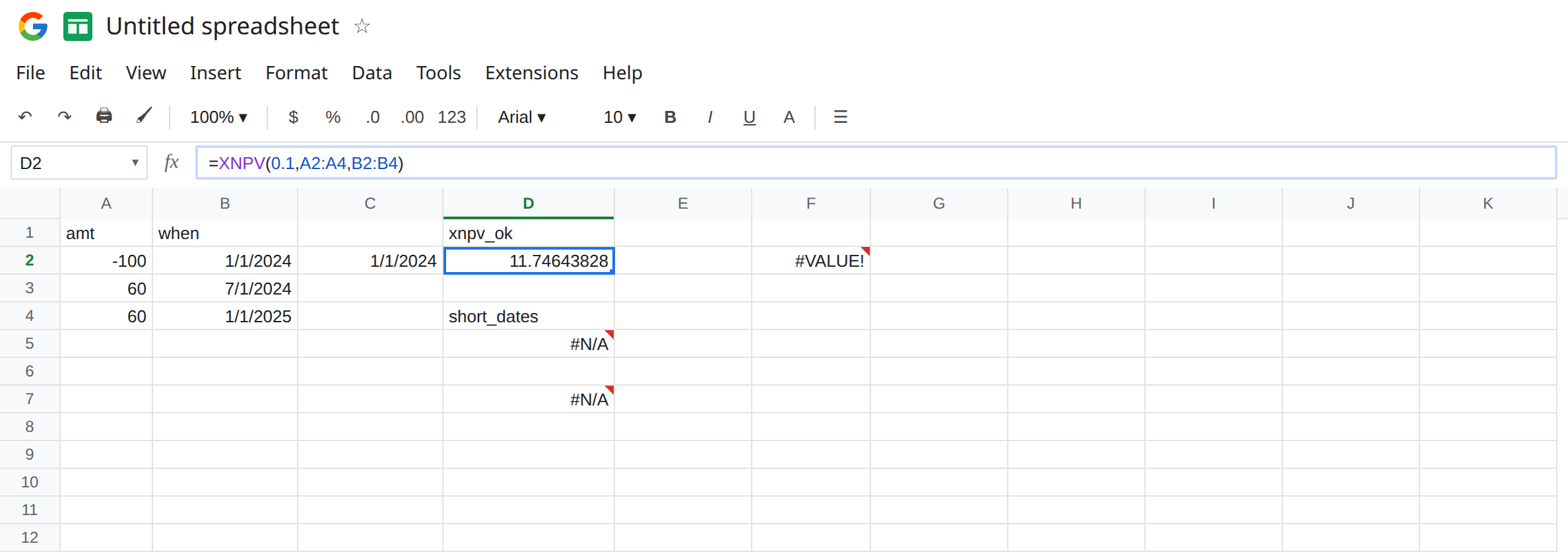Viewport: 1568px width, 560px height.
Task: Open the Sheets home icon
Action: point(78,26)
